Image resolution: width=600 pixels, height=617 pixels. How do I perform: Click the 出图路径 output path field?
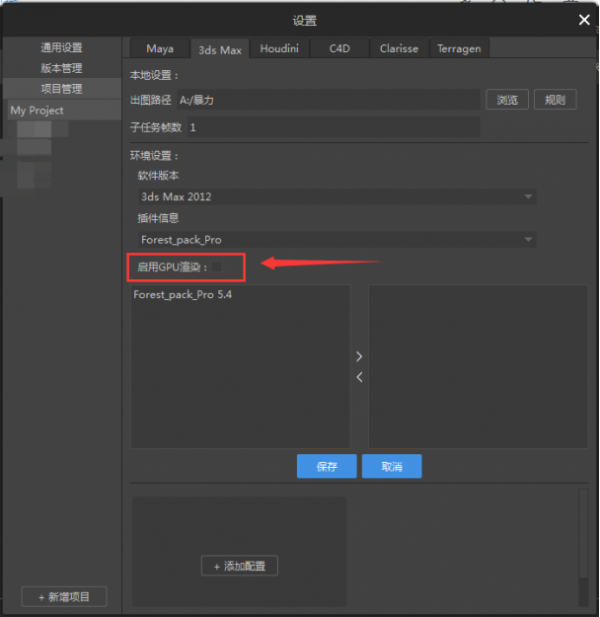coord(327,100)
